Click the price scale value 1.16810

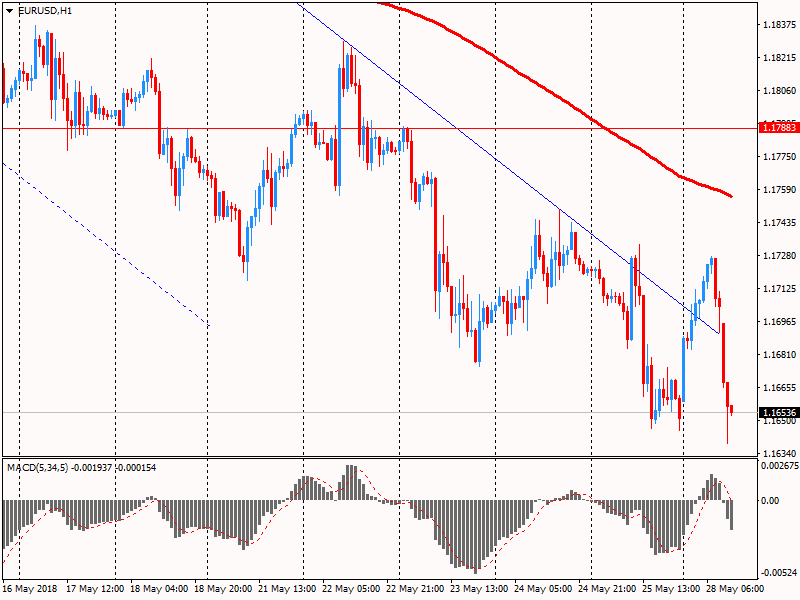(779, 355)
